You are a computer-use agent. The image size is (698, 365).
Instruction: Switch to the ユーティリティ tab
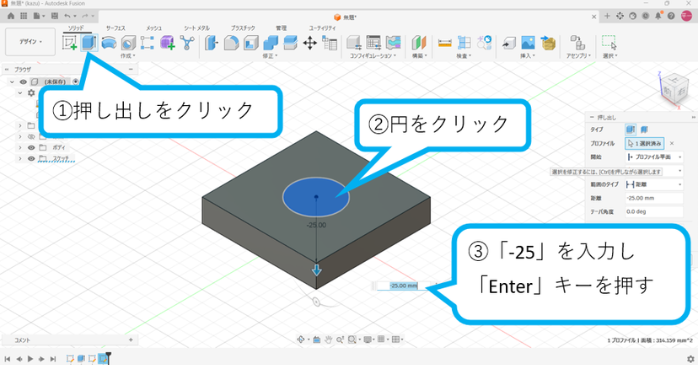322,28
